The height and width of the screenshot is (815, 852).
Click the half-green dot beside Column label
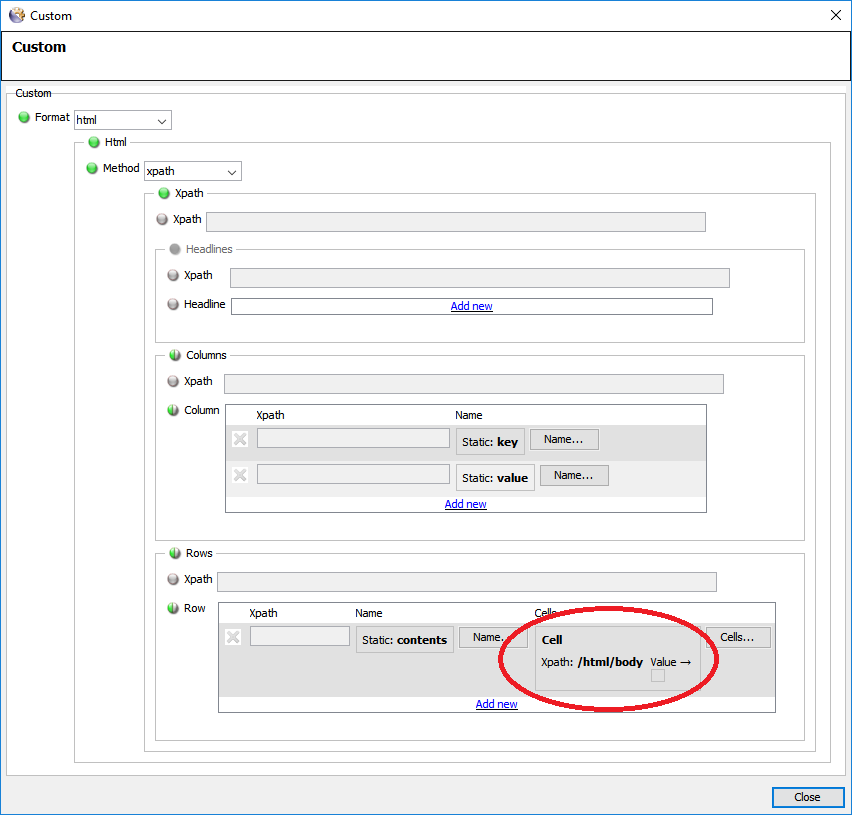click(x=173, y=410)
